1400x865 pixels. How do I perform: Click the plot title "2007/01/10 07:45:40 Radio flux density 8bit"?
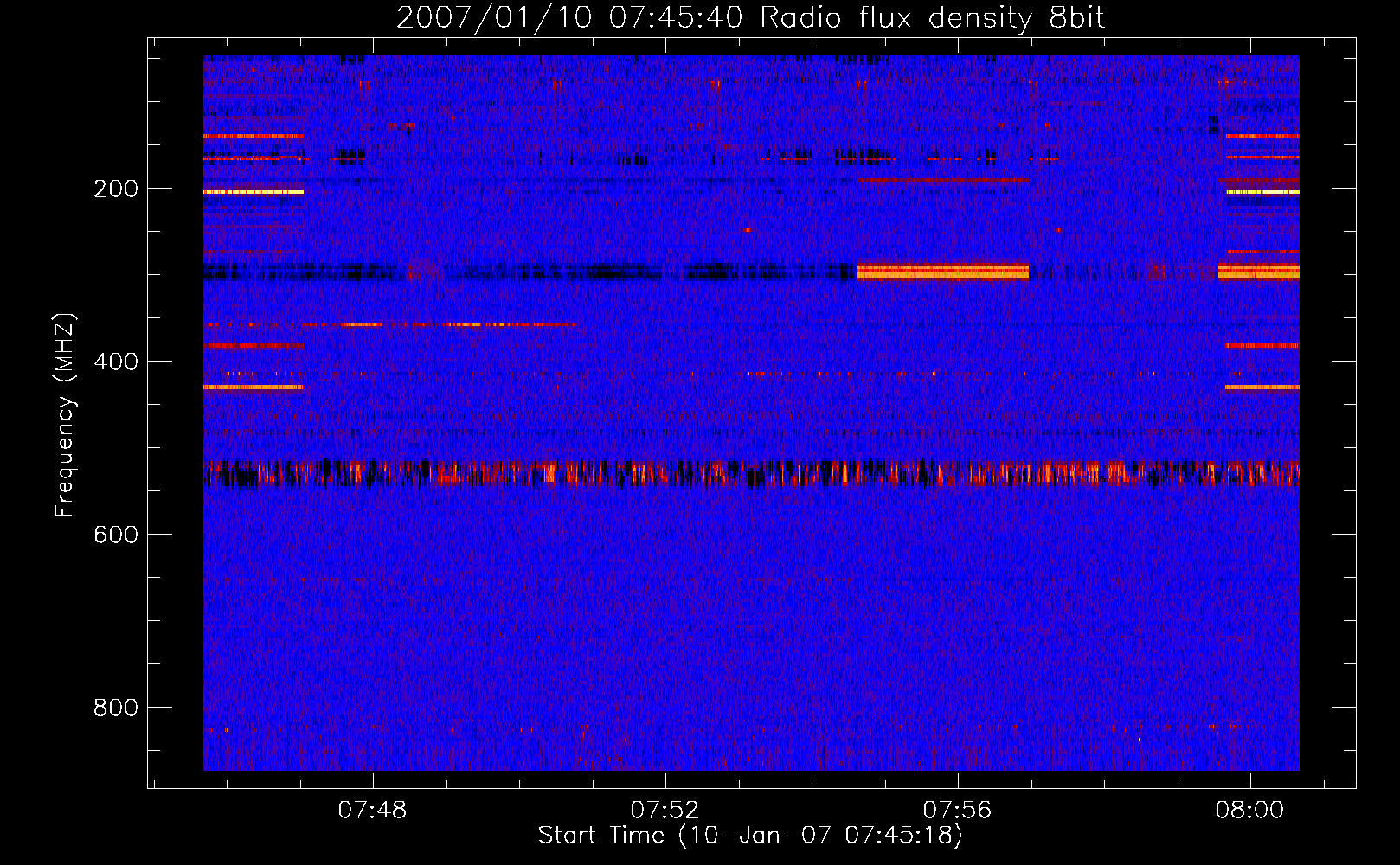click(x=751, y=17)
